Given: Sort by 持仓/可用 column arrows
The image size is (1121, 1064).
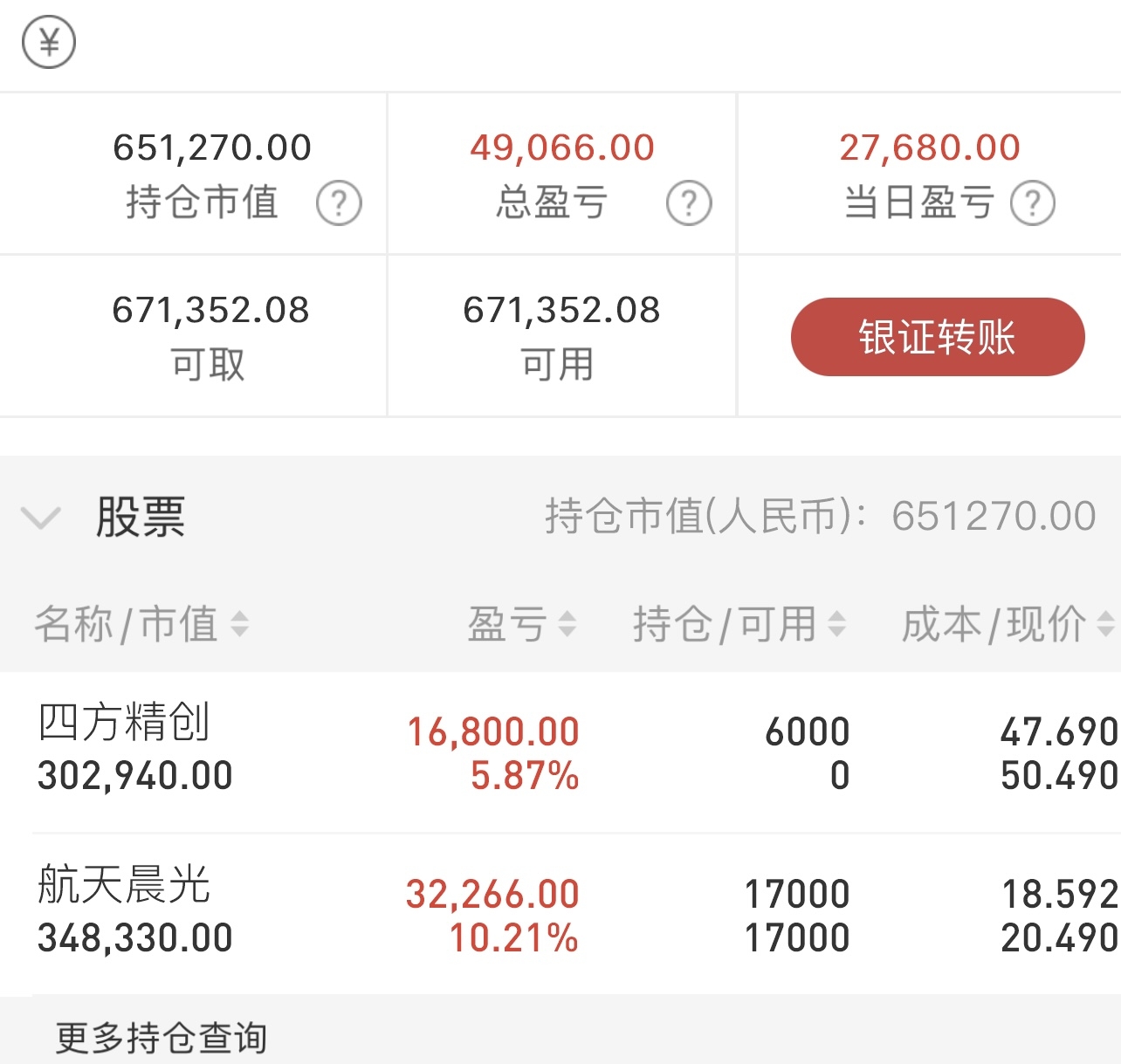Looking at the screenshot, I should pyautogui.click(x=836, y=624).
